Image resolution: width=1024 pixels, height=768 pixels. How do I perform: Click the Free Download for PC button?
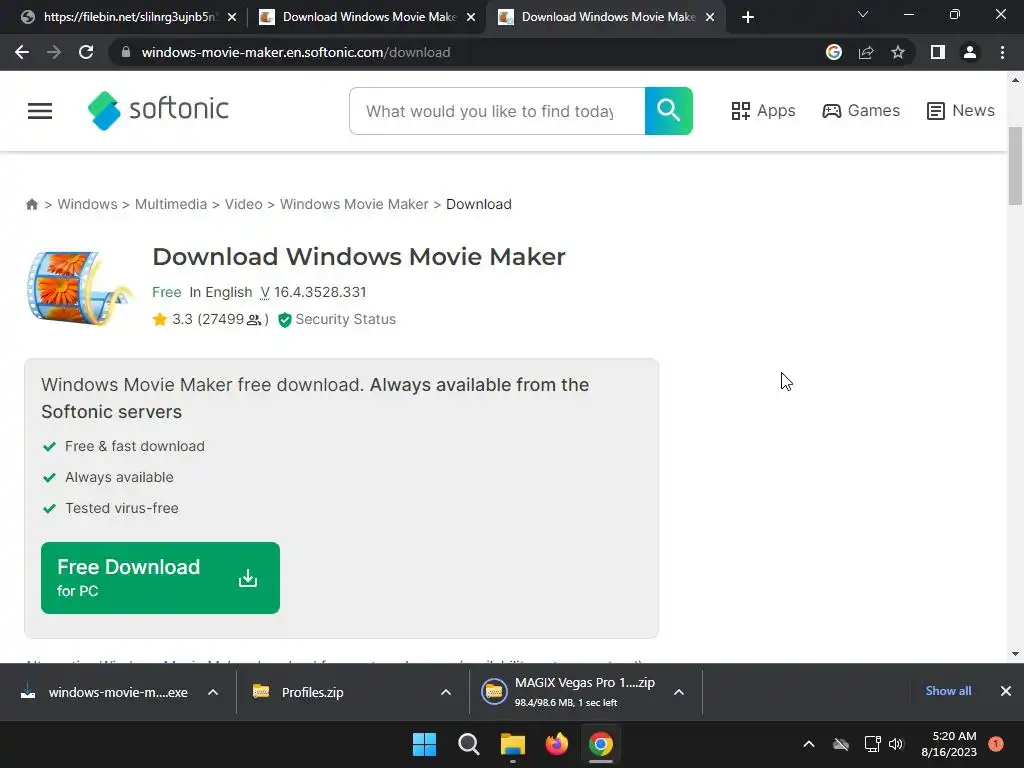point(160,578)
